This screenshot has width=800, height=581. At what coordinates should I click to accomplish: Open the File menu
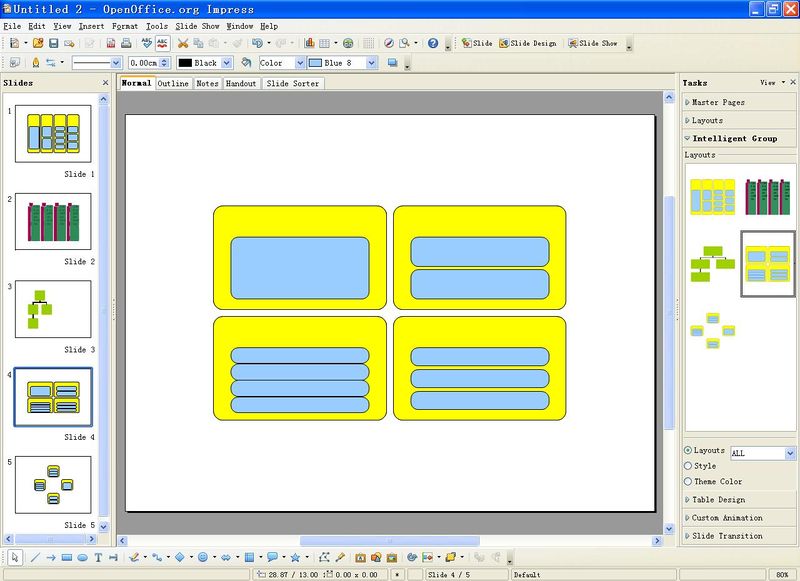12,26
